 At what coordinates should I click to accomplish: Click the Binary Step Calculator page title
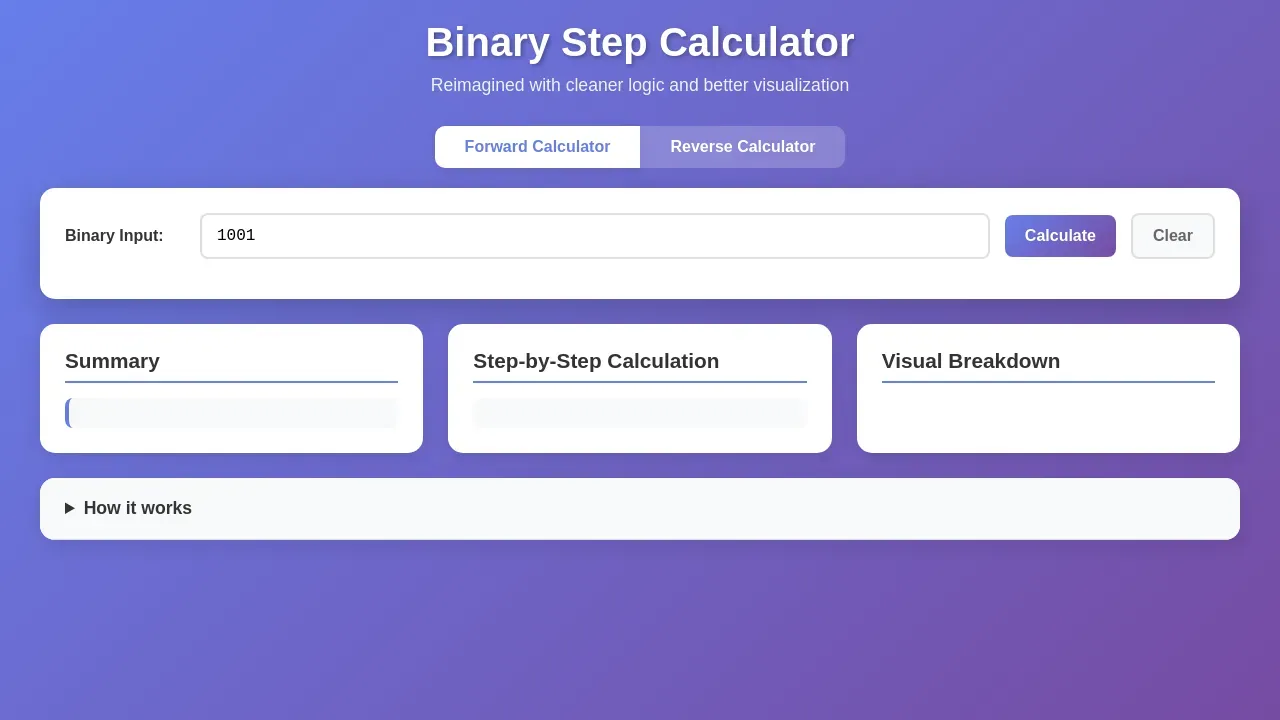640,42
